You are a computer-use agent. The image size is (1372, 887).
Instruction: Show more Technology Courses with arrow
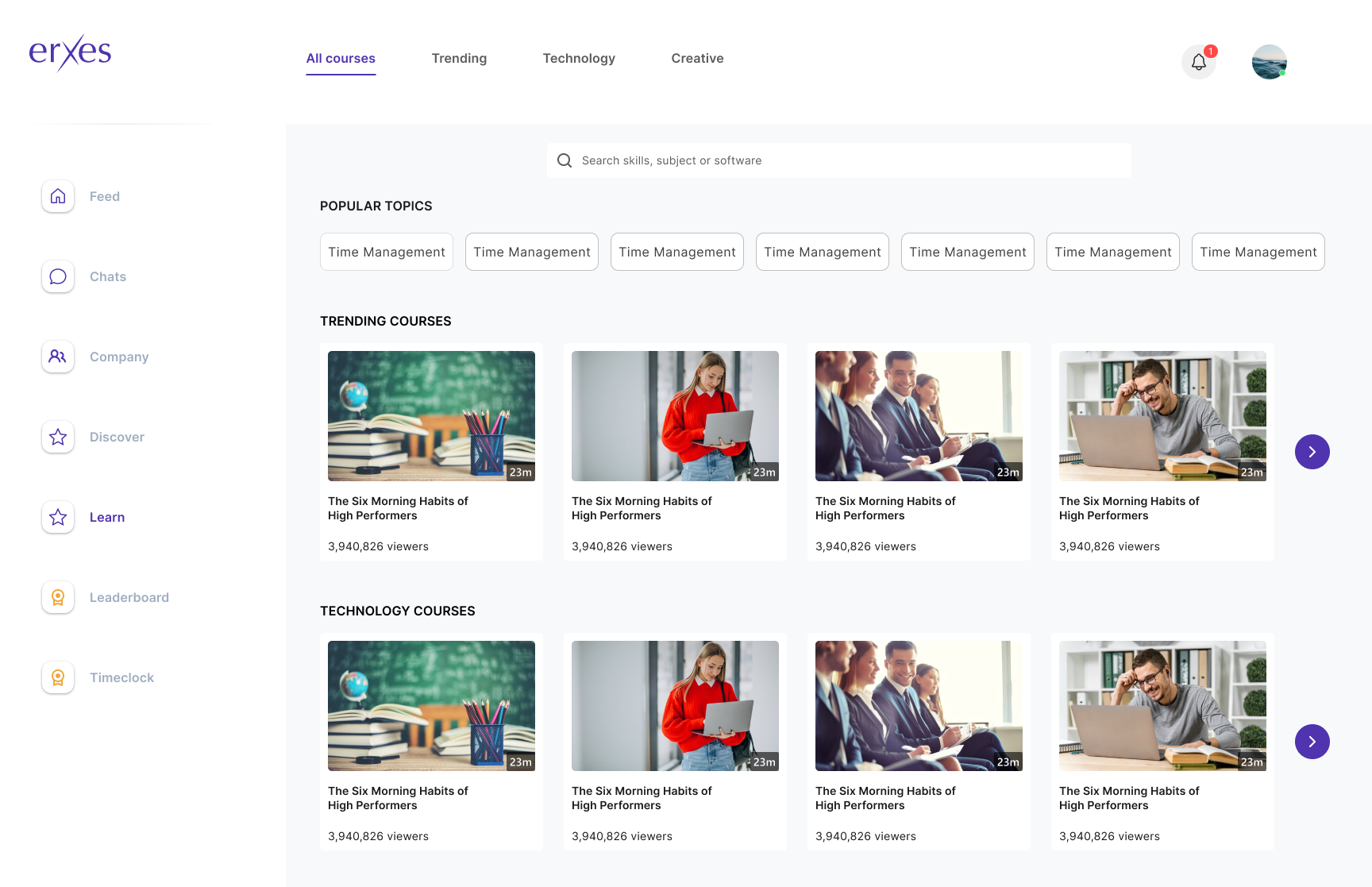point(1312,742)
